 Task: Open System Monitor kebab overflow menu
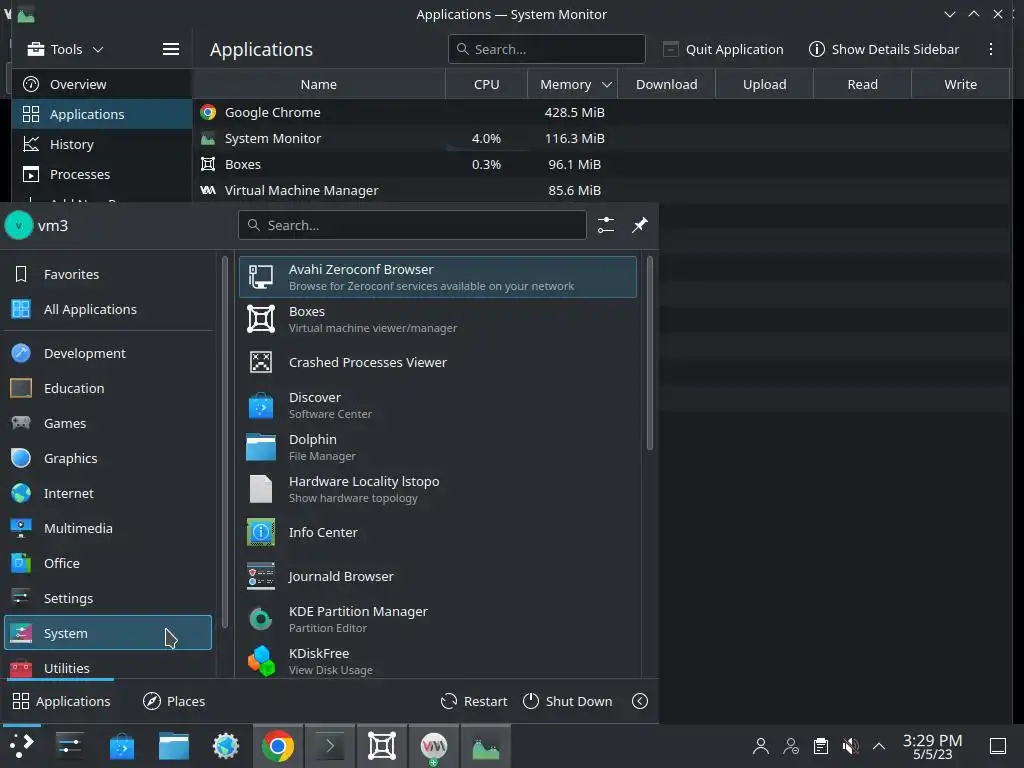pyautogui.click(x=991, y=50)
